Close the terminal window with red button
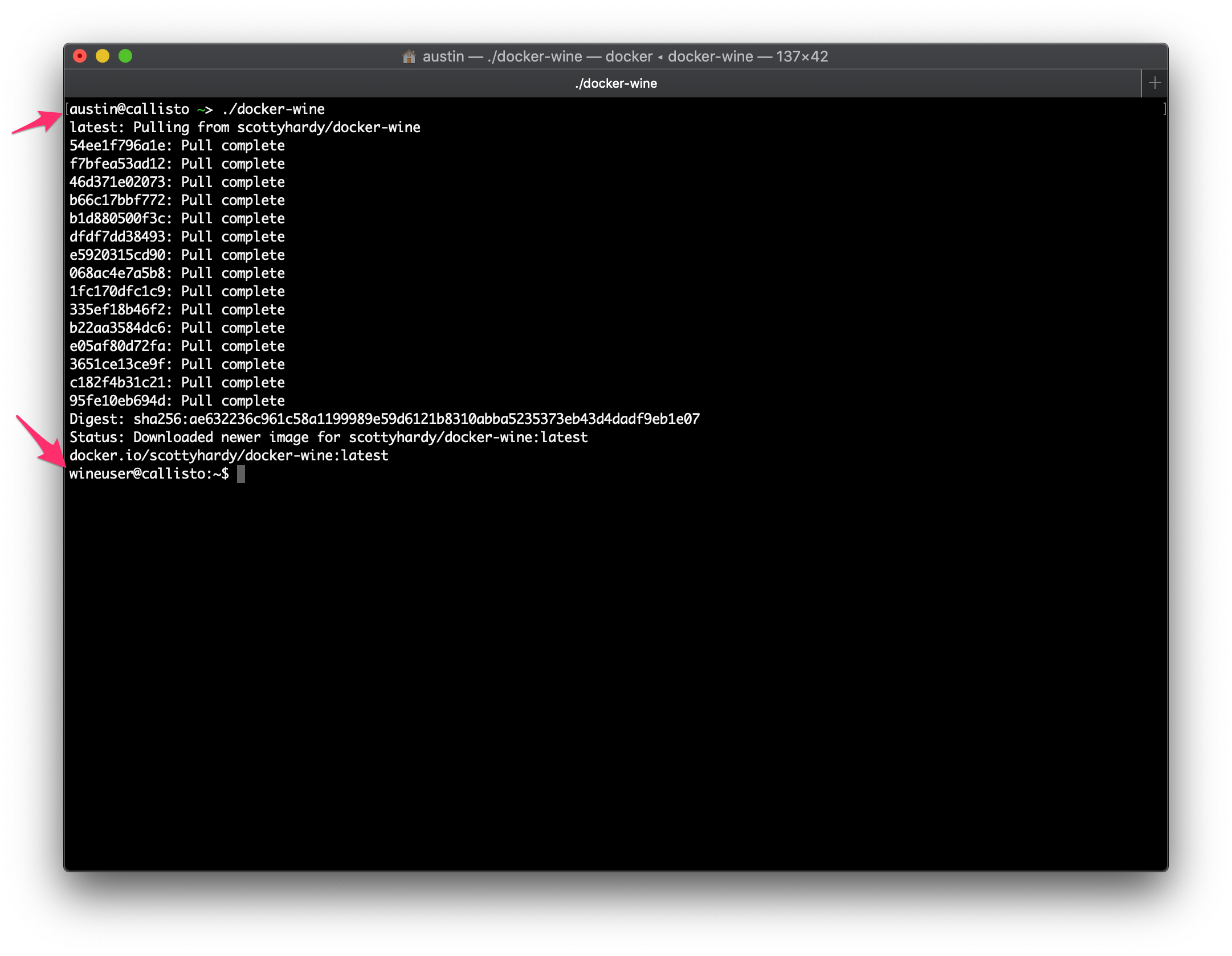This screenshot has height=956, width=1232. [80, 56]
